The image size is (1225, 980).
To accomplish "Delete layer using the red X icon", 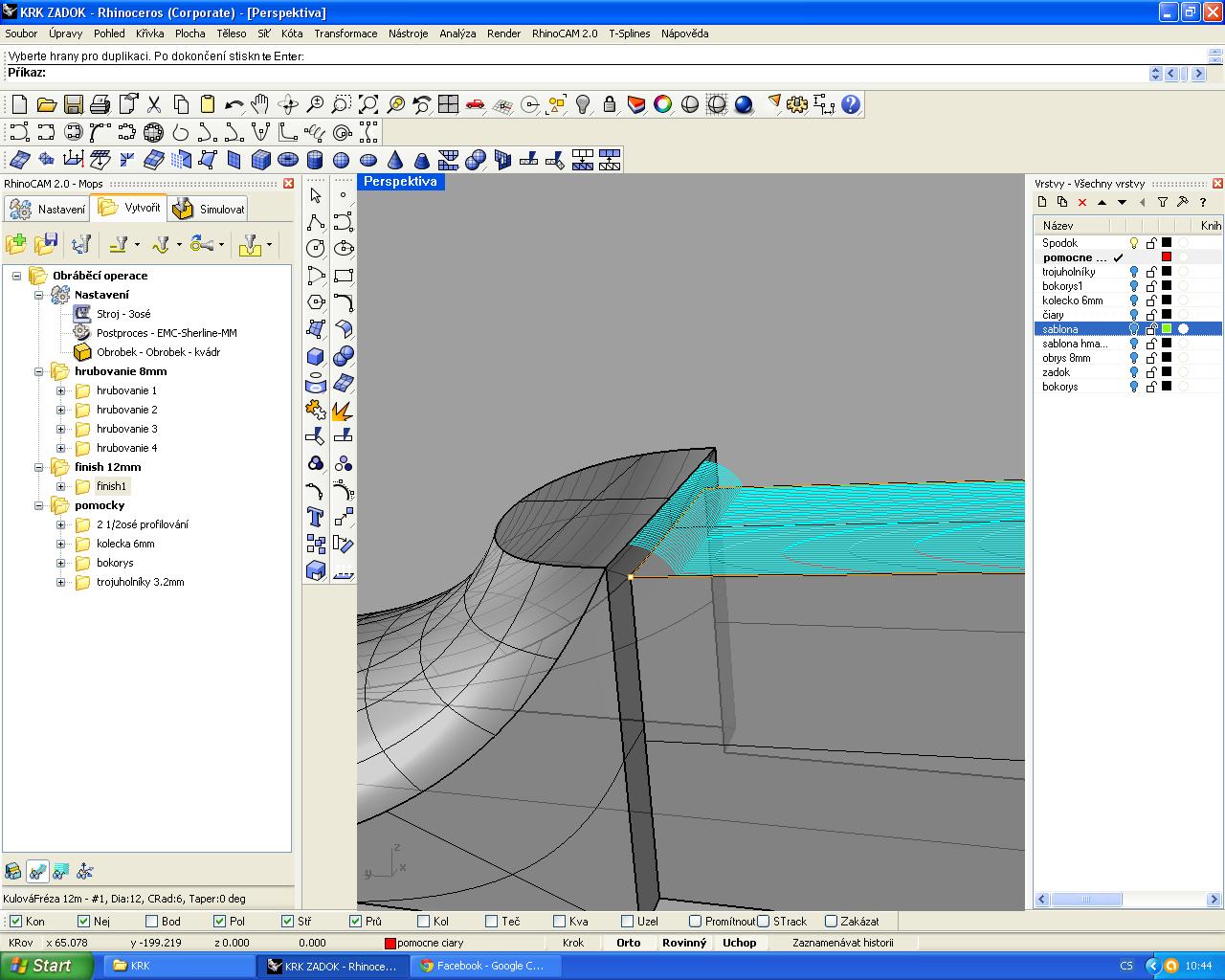I will (x=1082, y=202).
